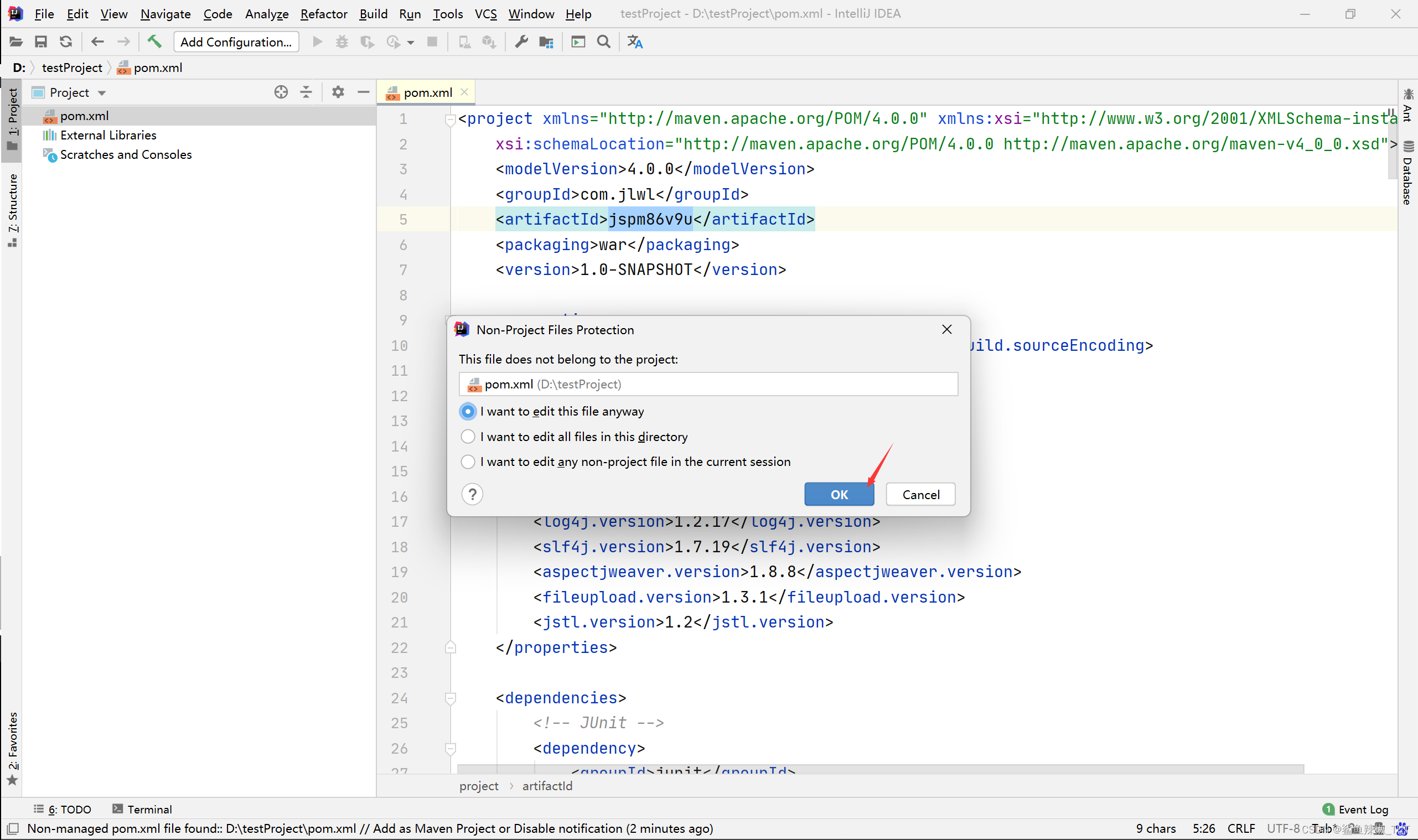Viewport: 1418px width, 840px height.
Task: Click the locate target icon in Project panel
Action: pyautogui.click(x=281, y=92)
